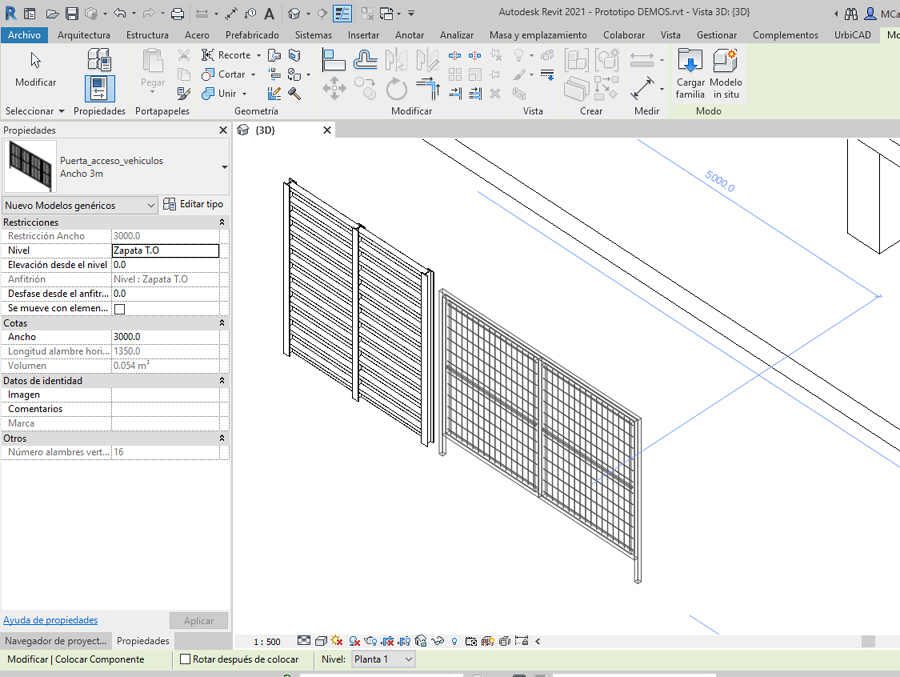Collapse the Restricciones section
Screen dimensions: 900x677
(x=222, y=222)
